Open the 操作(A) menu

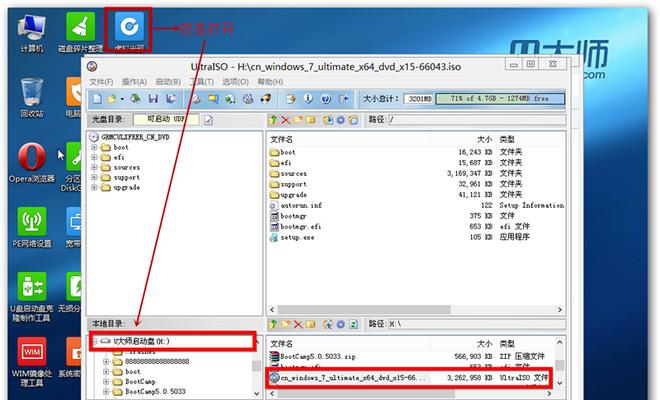click(134, 82)
